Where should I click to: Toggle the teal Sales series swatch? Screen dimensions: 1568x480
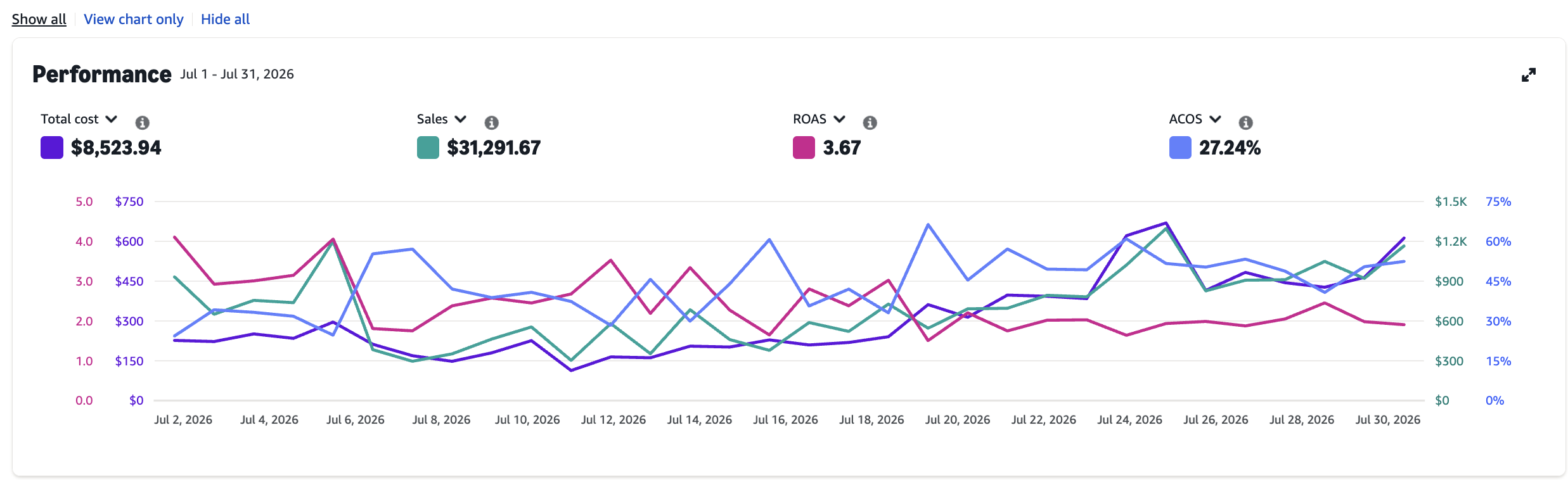(x=428, y=148)
